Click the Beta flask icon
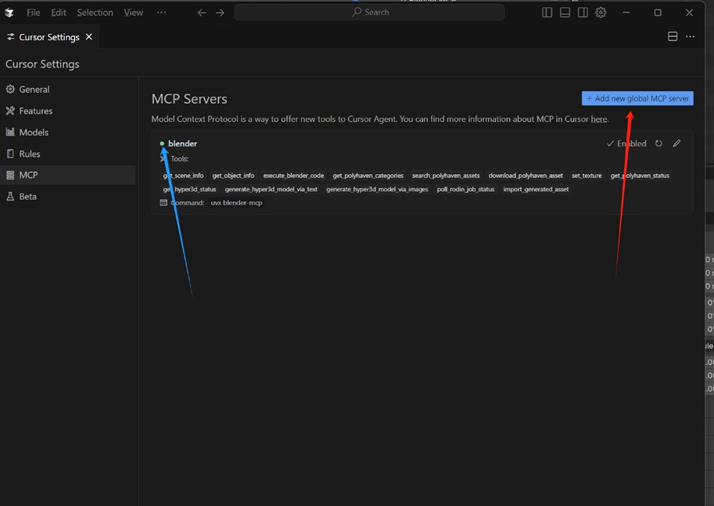Image resolution: width=714 pixels, height=506 pixels. (10, 196)
